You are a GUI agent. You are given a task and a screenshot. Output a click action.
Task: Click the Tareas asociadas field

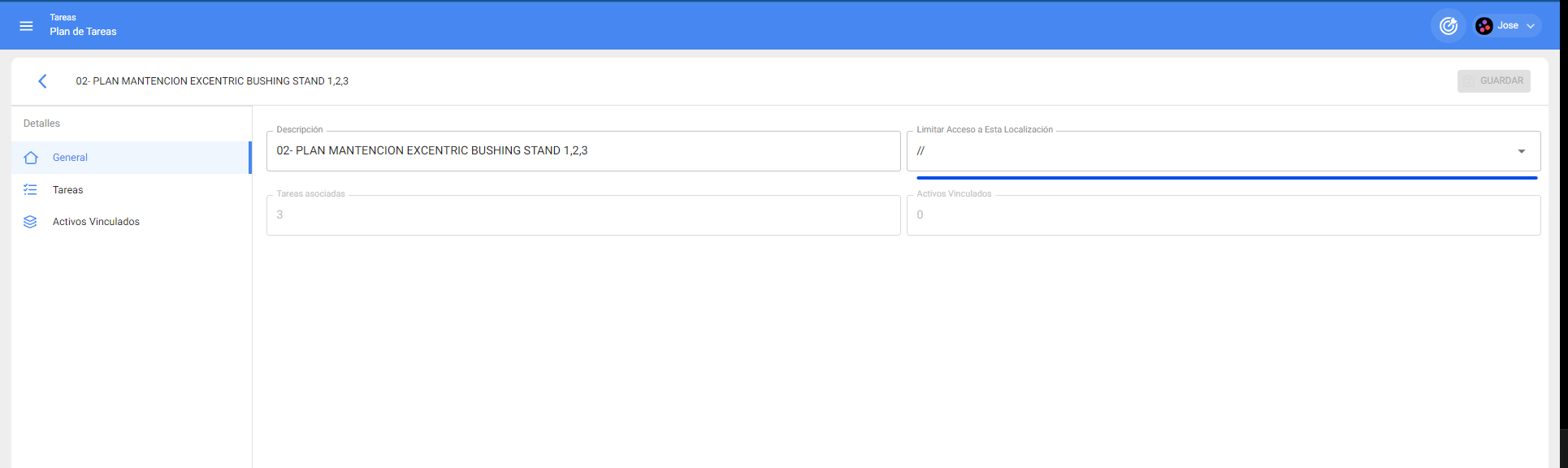tap(583, 215)
